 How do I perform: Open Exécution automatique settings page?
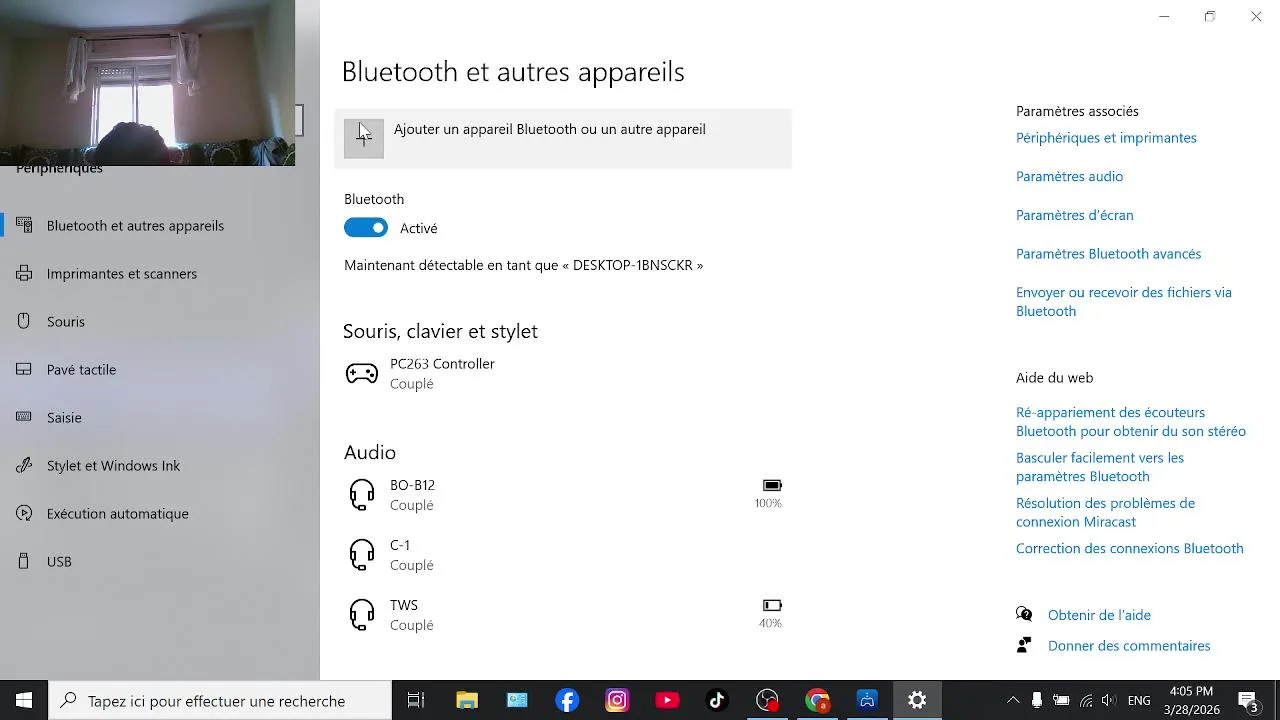pos(160,514)
